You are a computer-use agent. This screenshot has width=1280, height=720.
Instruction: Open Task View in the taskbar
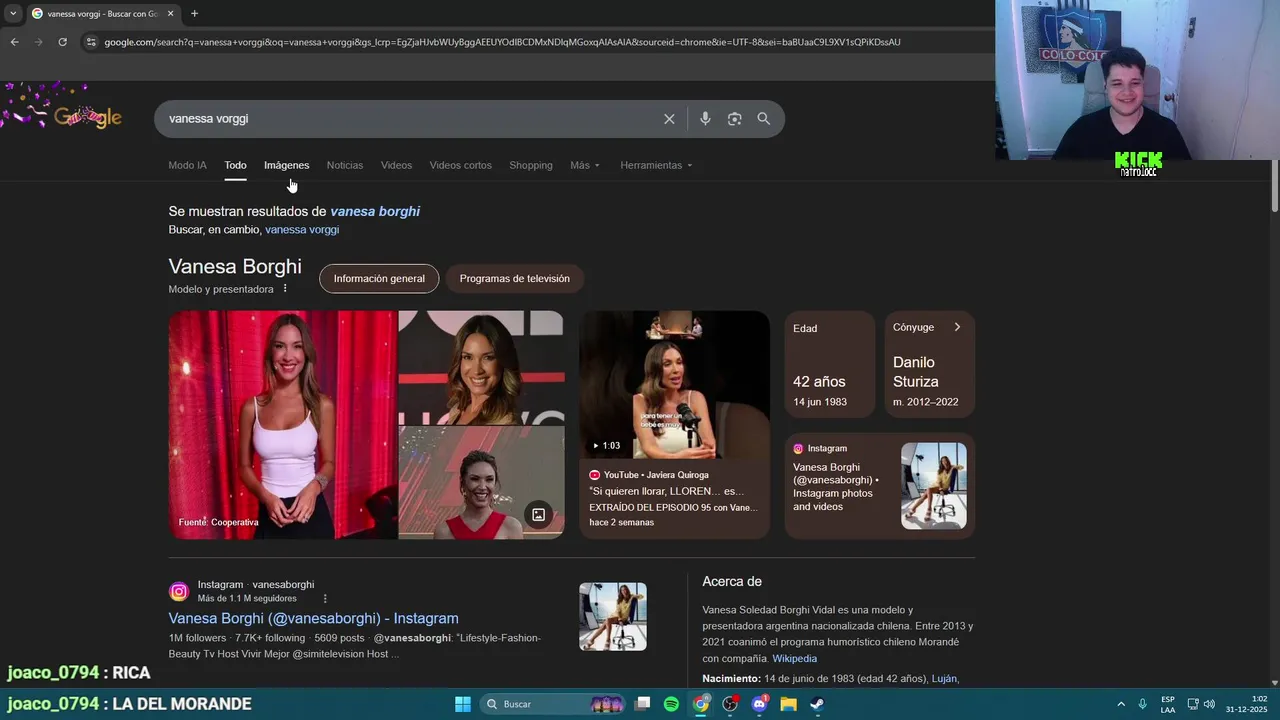pos(643,704)
